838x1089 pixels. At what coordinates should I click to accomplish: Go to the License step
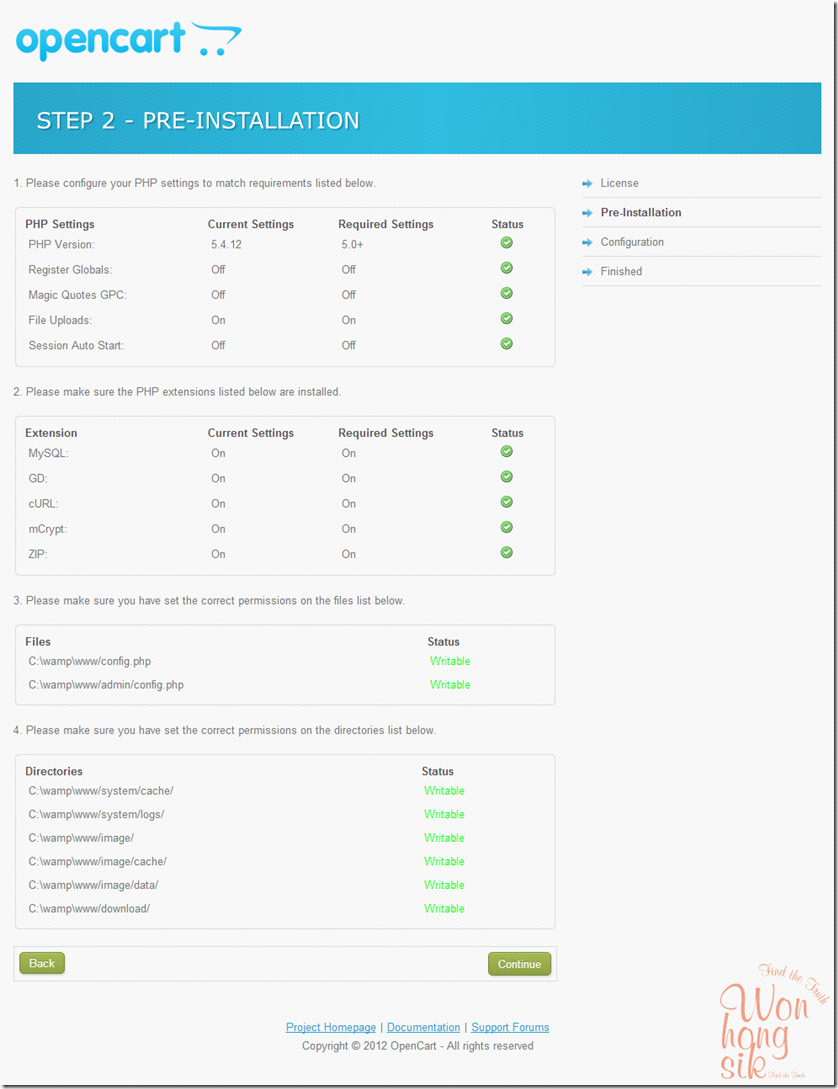(x=619, y=183)
